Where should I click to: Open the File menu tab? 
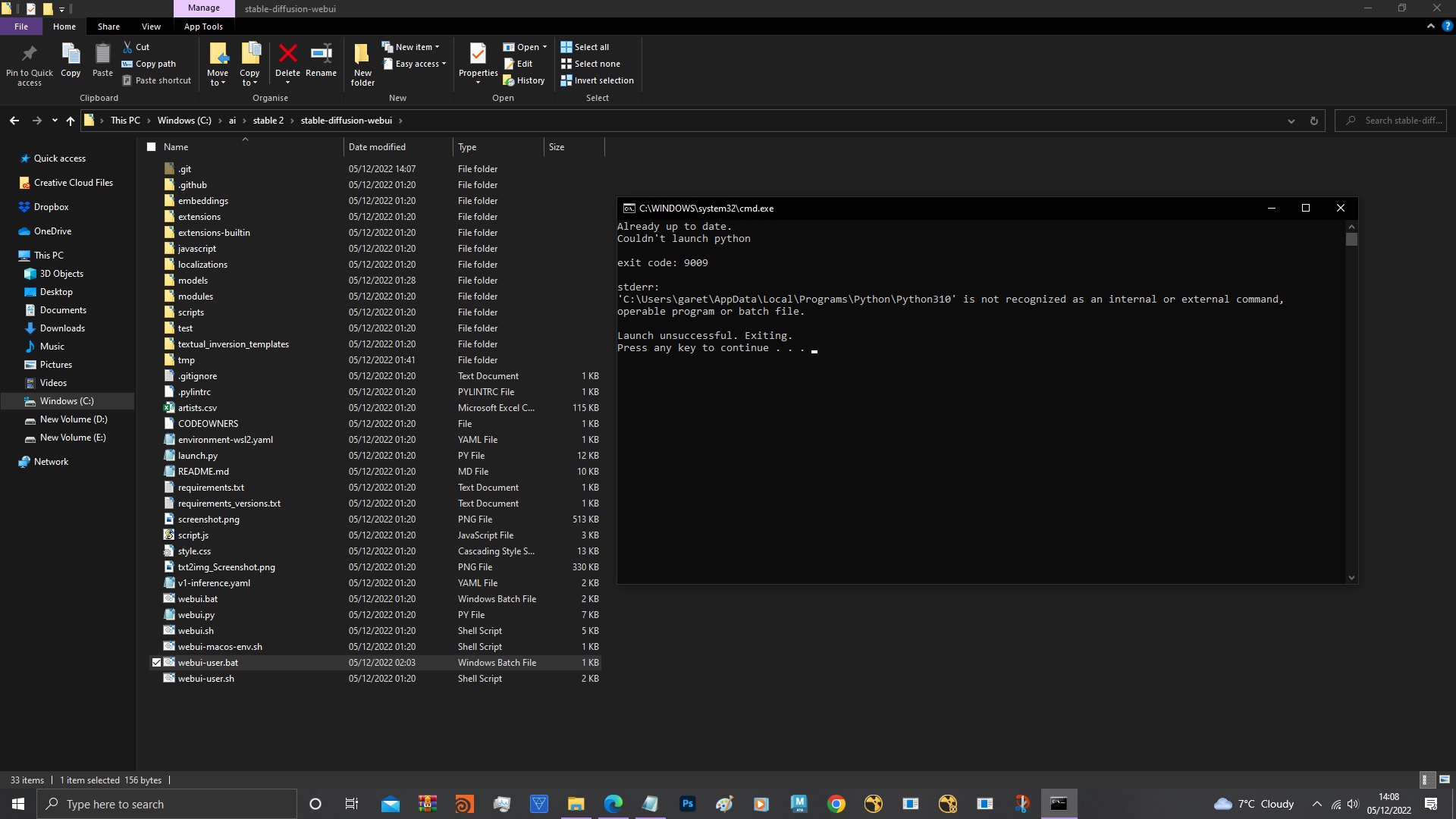21,26
